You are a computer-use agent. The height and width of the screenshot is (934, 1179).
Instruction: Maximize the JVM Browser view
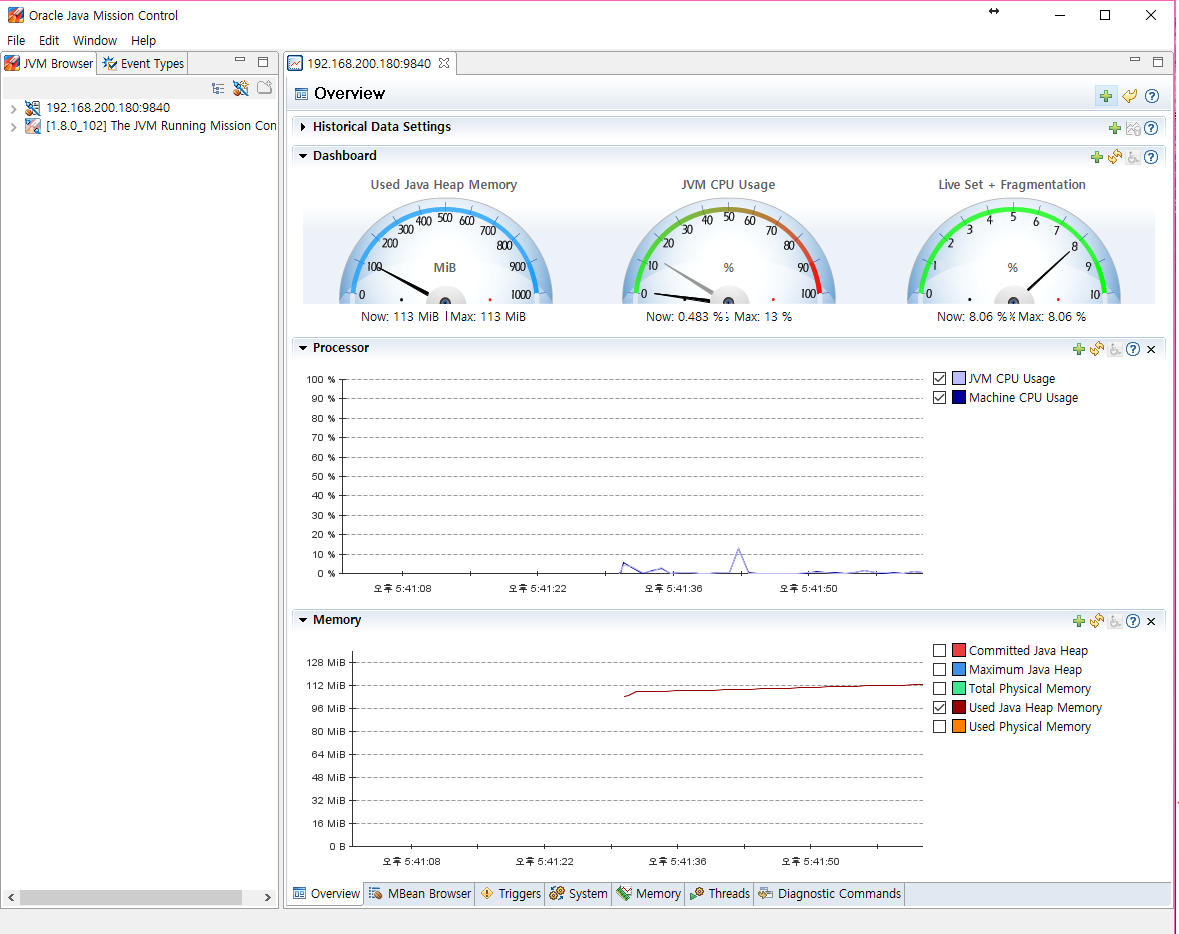point(263,62)
